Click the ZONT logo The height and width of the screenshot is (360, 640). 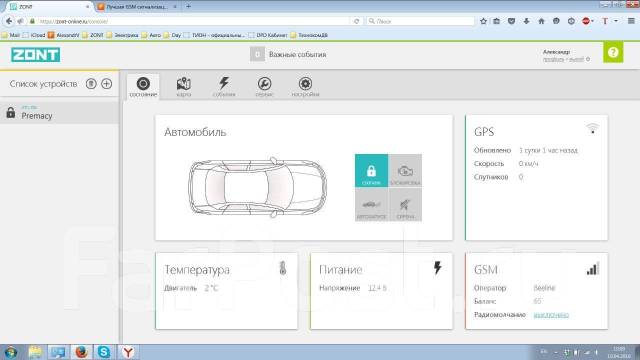[36, 54]
